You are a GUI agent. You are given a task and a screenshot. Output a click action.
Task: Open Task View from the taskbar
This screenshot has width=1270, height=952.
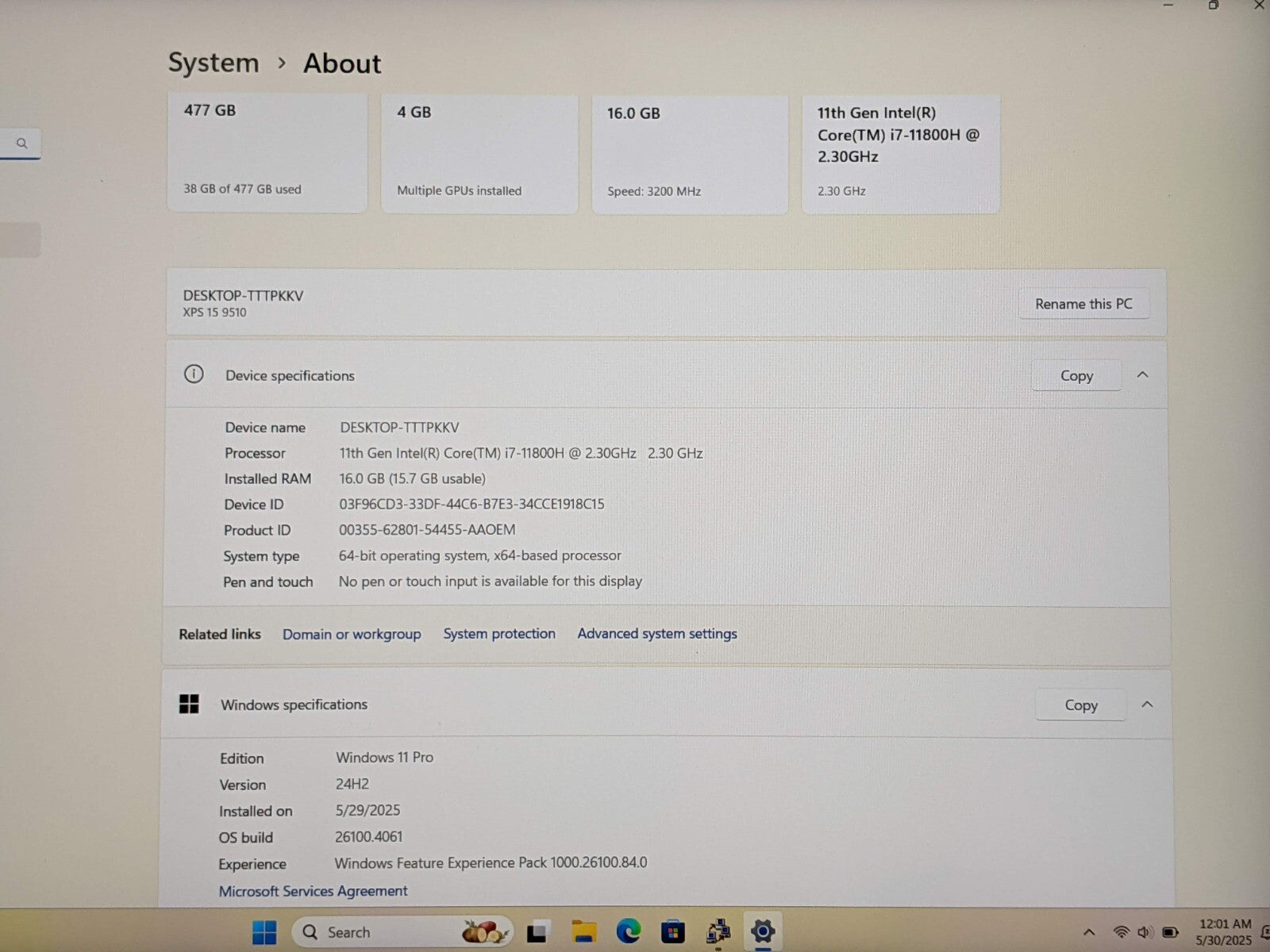coord(538,932)
